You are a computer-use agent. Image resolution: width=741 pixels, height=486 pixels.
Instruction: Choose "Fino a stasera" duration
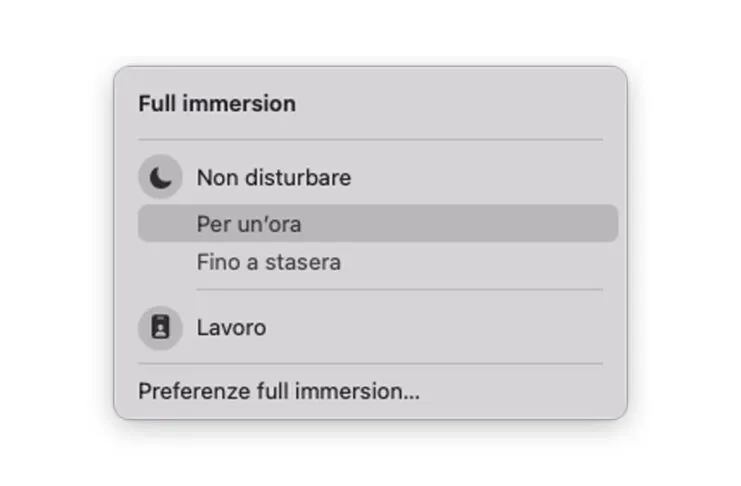coord(269,262)
